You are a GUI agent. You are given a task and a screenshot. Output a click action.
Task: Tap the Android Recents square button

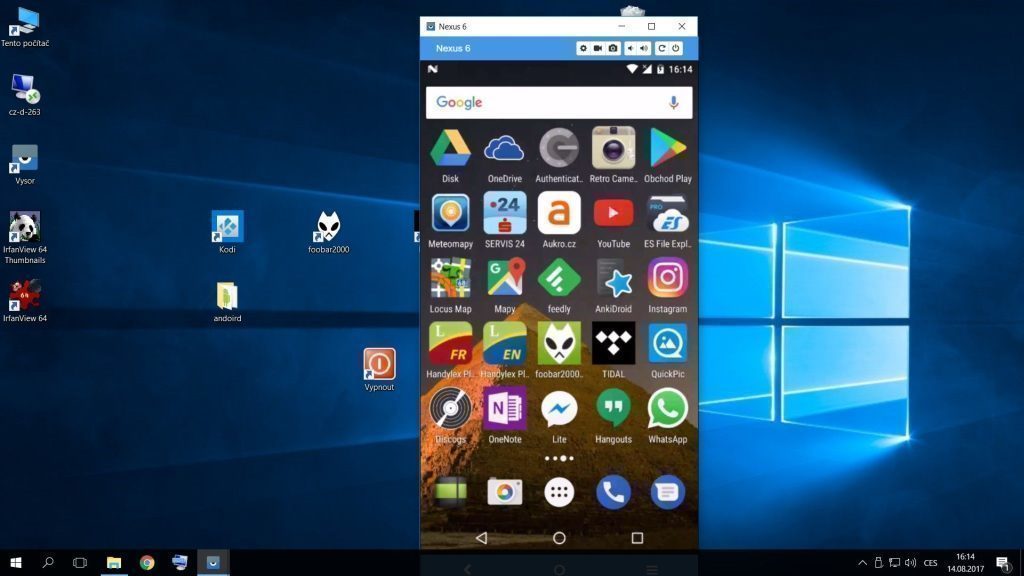coord(637,537)
